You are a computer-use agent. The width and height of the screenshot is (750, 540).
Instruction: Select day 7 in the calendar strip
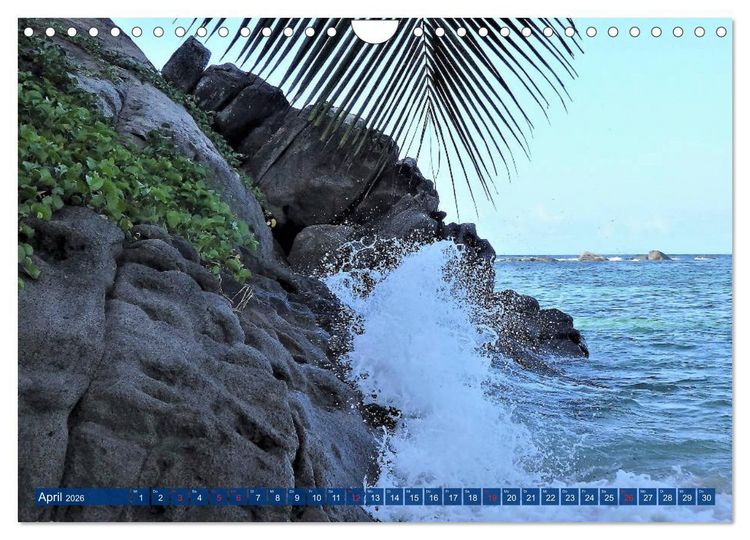point(258,497)
